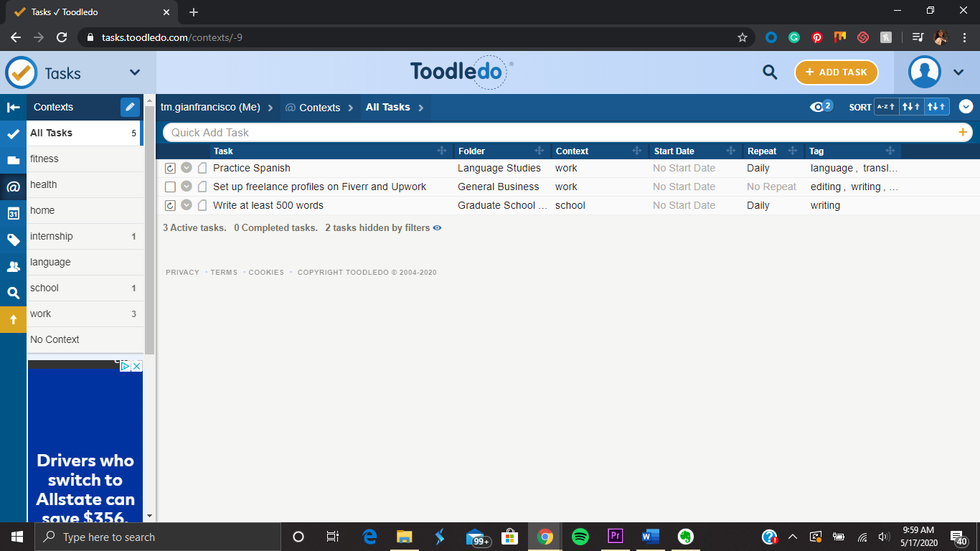Screen dimensions: 980x551
Task: Open the tag view icon in the sidebar
Action: [x=13, y=240]
